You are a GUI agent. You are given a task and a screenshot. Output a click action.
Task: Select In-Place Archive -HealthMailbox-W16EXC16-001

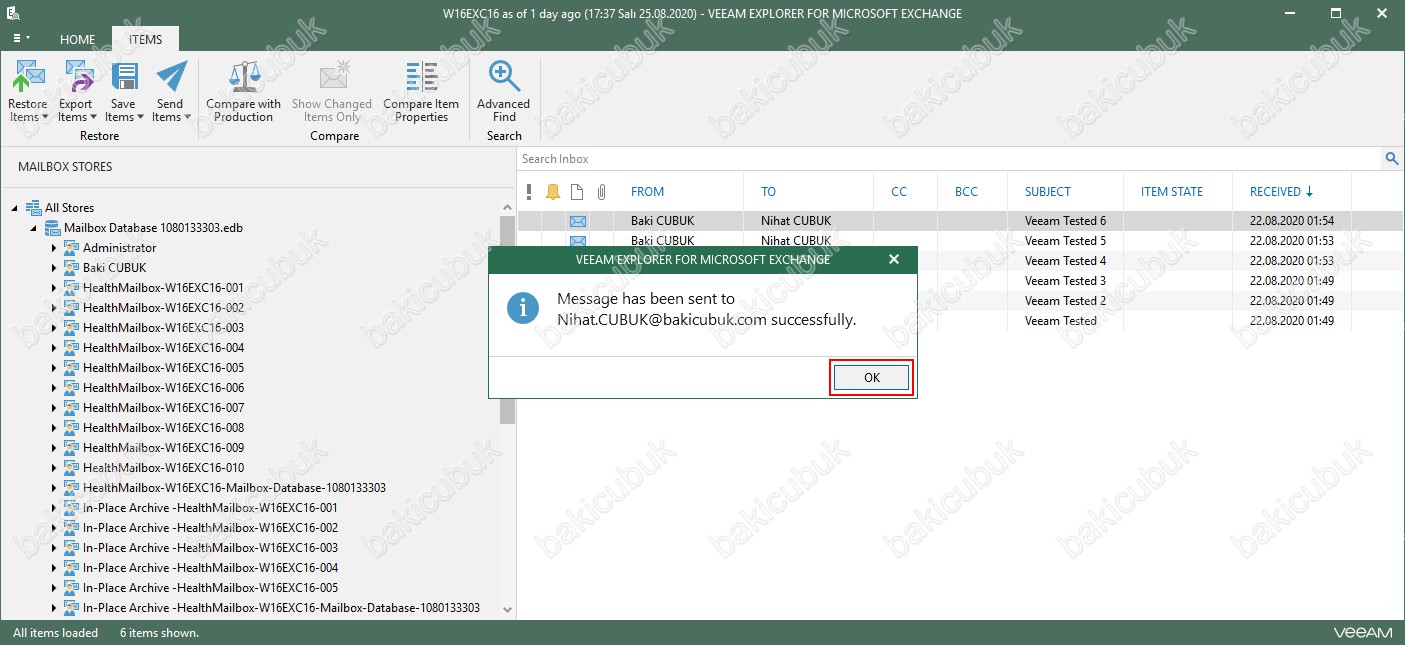pos(210,508)
